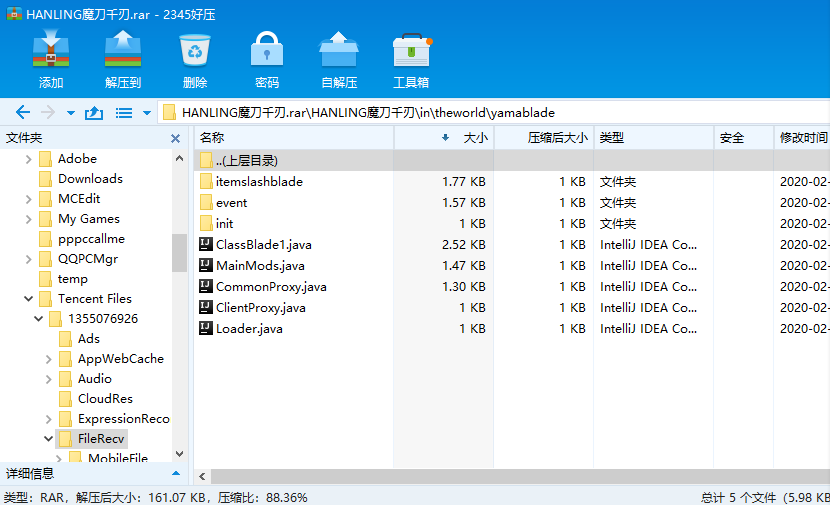Toggle the 详细信息 details panel arrow

[176, 473]
